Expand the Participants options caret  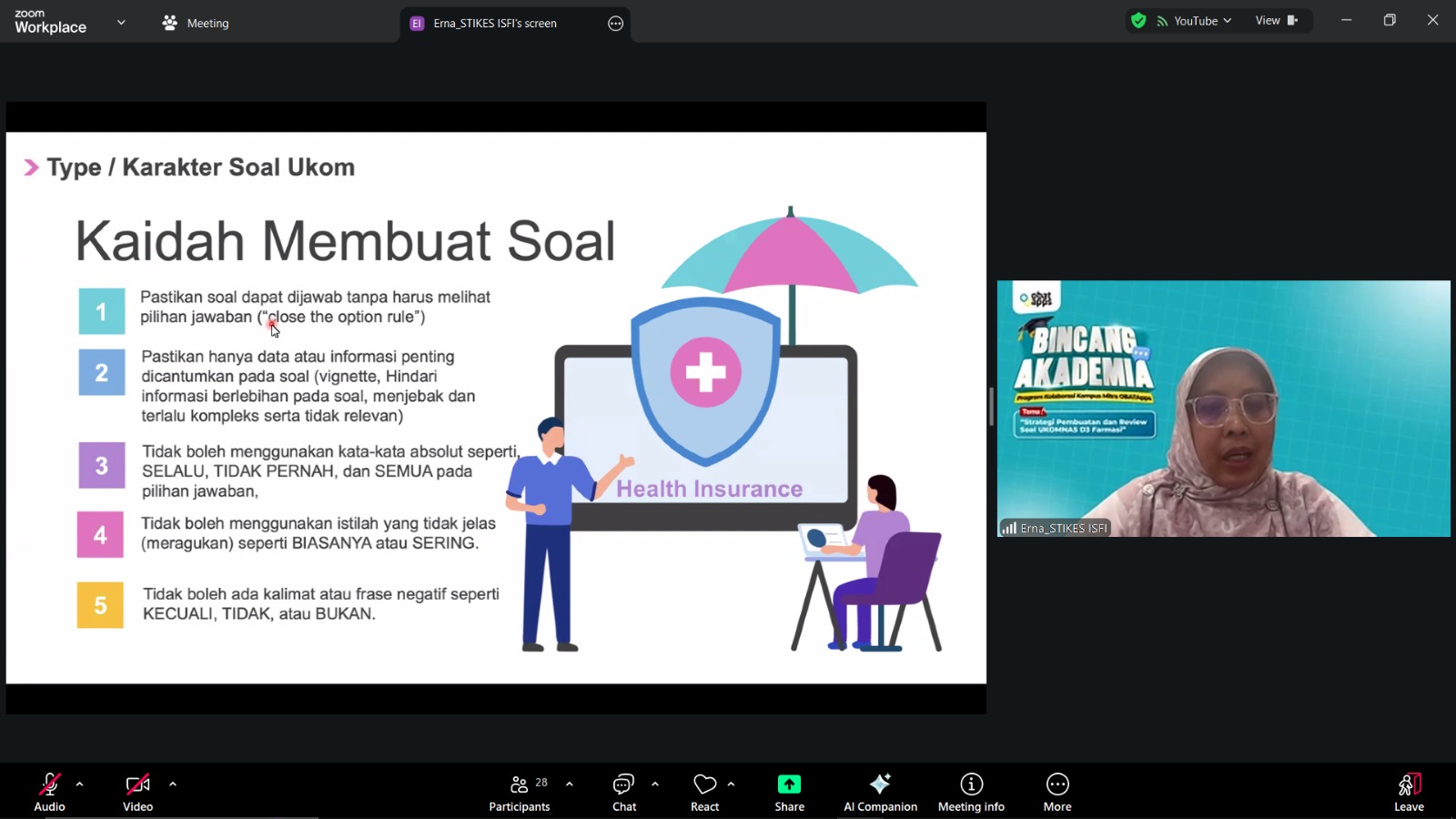570,784
